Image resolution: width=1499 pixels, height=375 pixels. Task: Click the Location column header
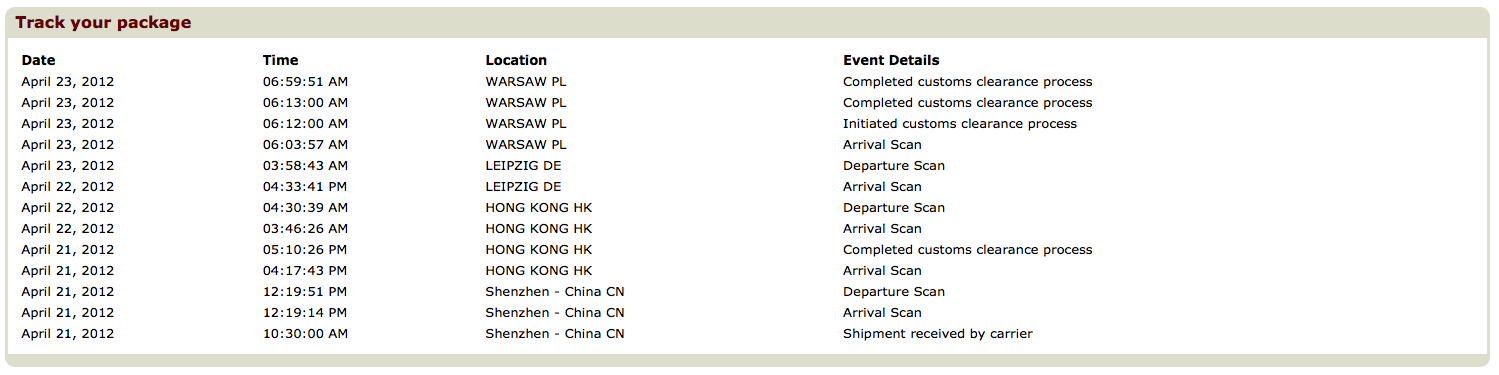pyautogui.click(x=516, y=60)
